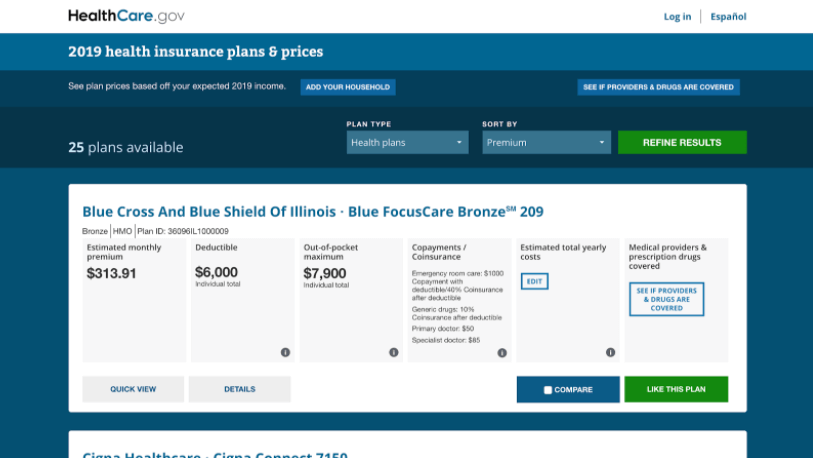Open Deductible info icon

click(285, 352)
